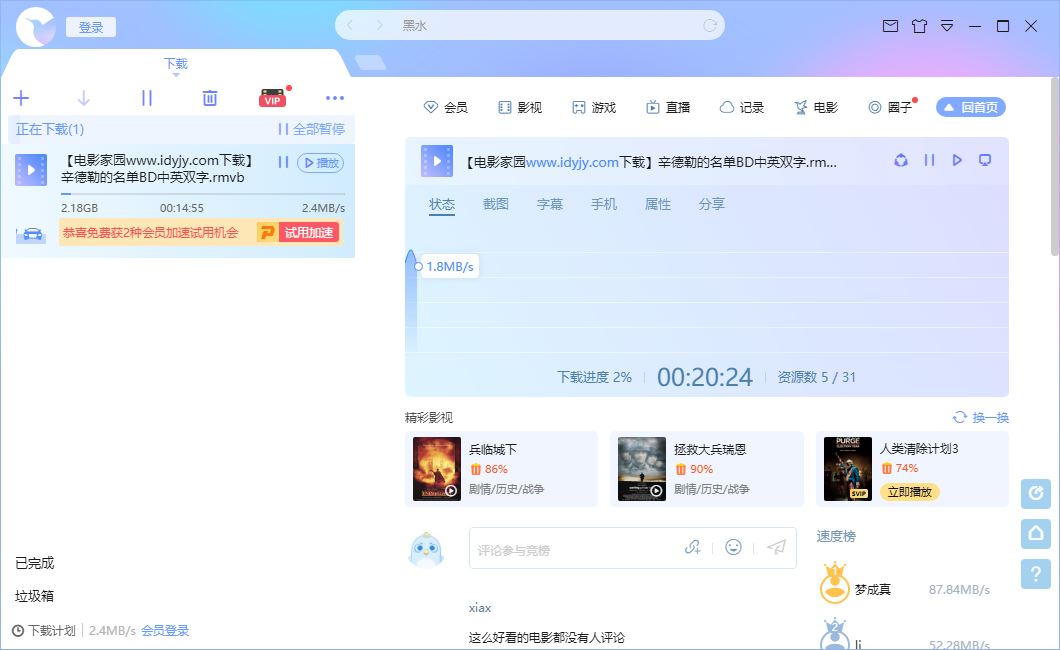Open help via the question mark bubble

1035,574
